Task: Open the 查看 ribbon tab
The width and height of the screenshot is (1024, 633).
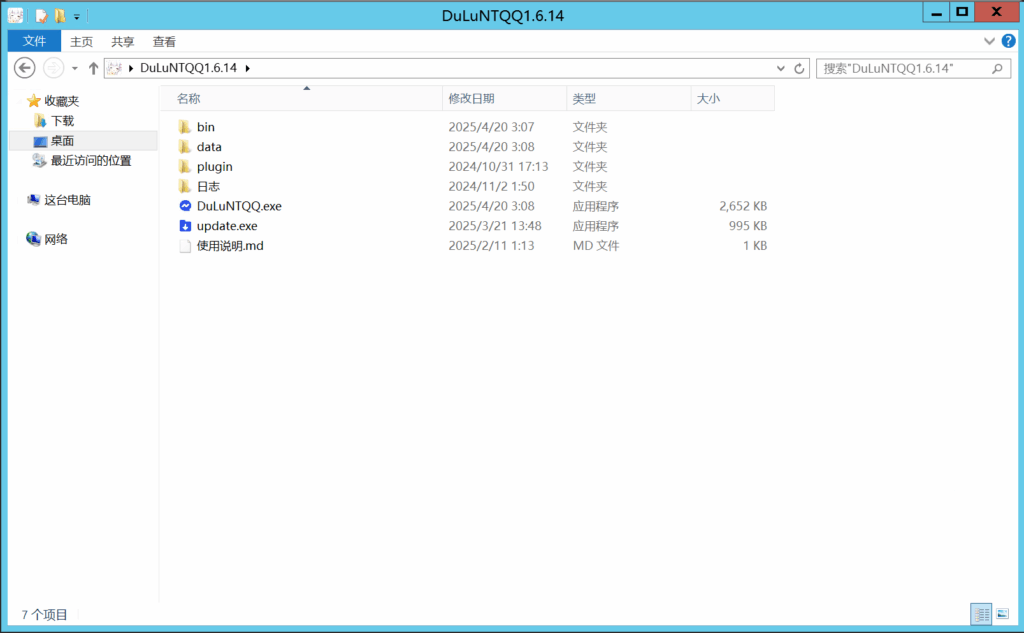Action: (x=164, y=42)
